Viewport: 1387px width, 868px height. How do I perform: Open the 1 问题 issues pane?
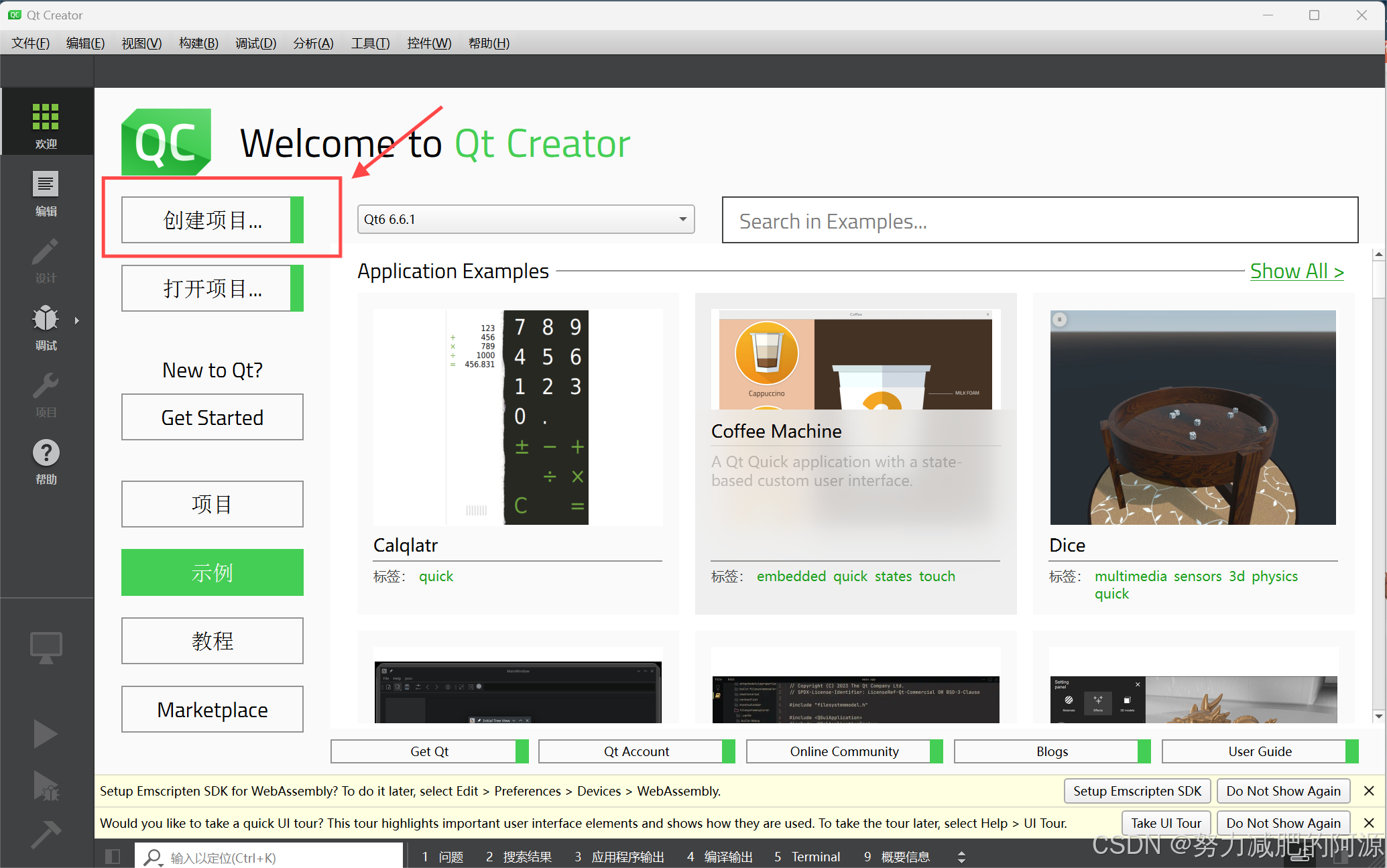(443, 857)
